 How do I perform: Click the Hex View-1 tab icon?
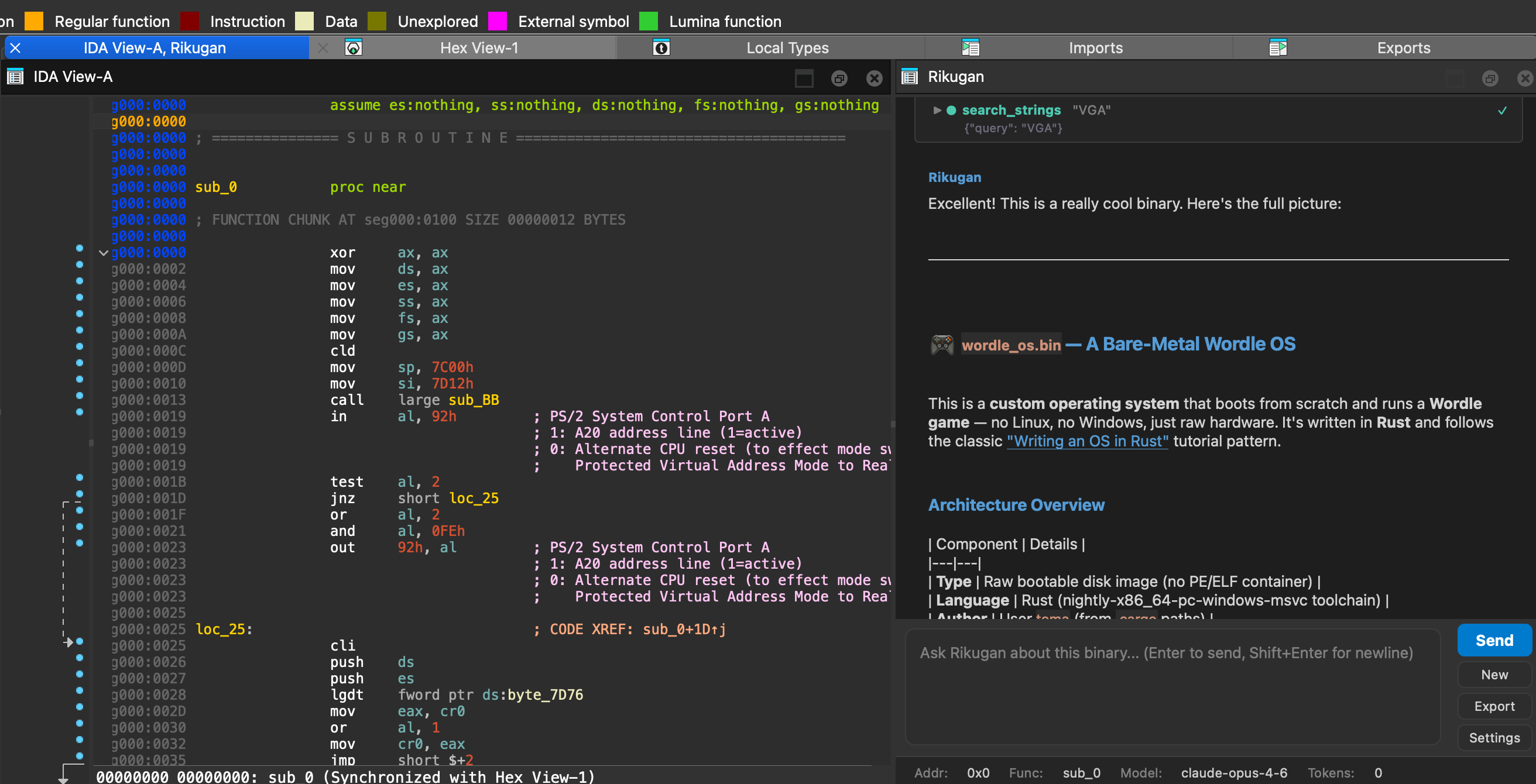click(354, 48)
